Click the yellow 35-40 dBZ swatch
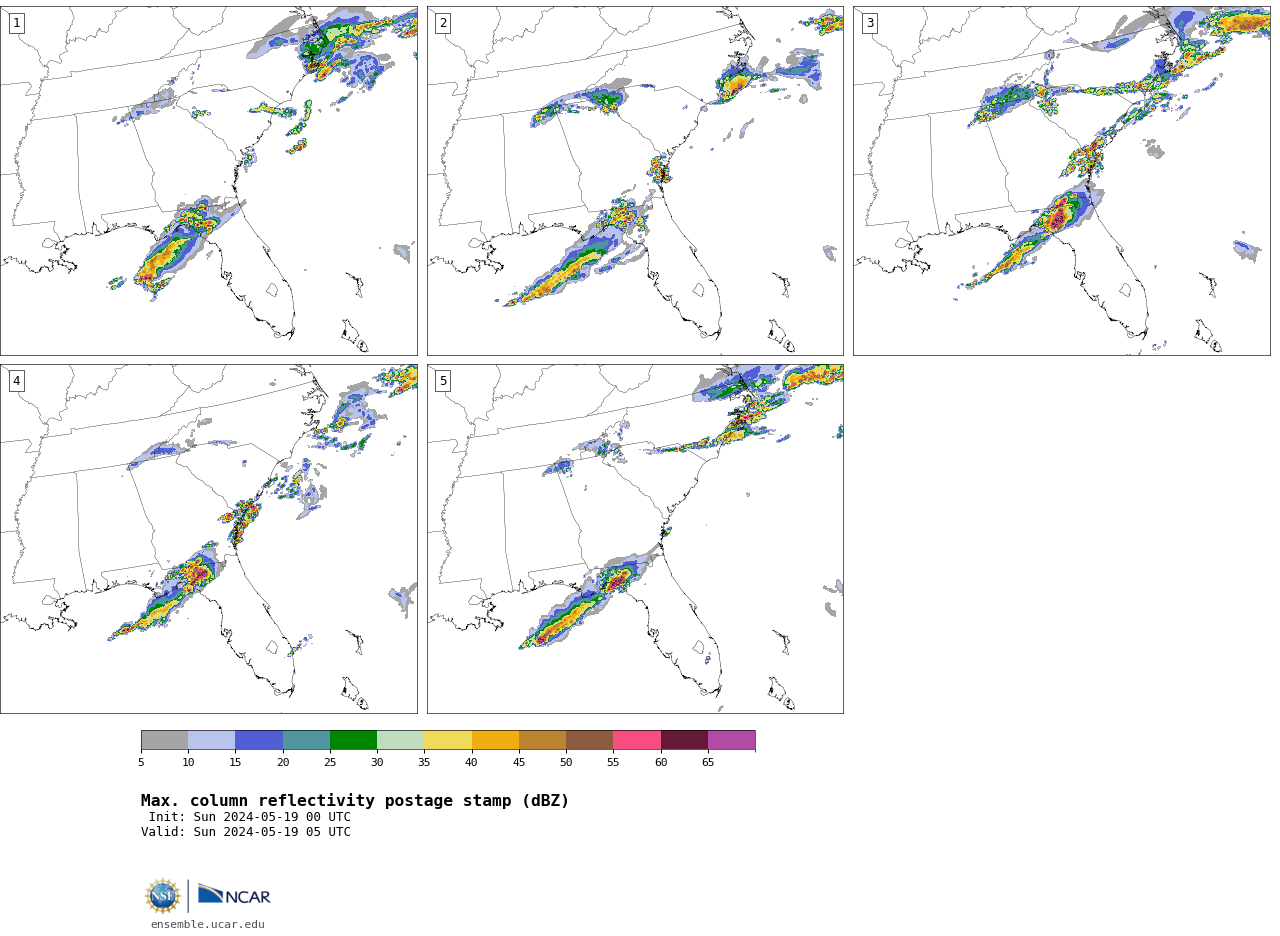 (x=448, y=740)
